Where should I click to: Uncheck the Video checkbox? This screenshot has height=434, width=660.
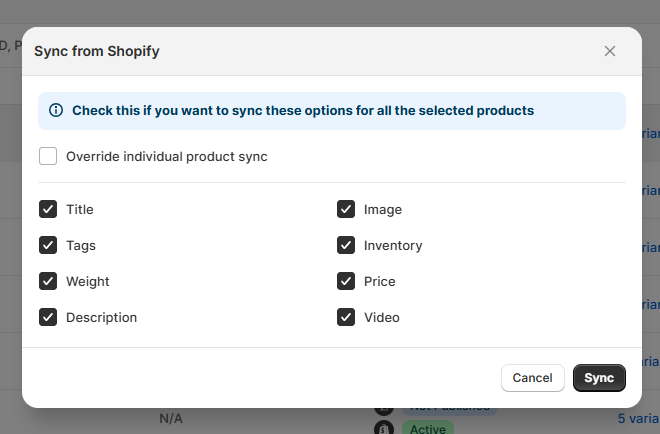click(346, 317)
